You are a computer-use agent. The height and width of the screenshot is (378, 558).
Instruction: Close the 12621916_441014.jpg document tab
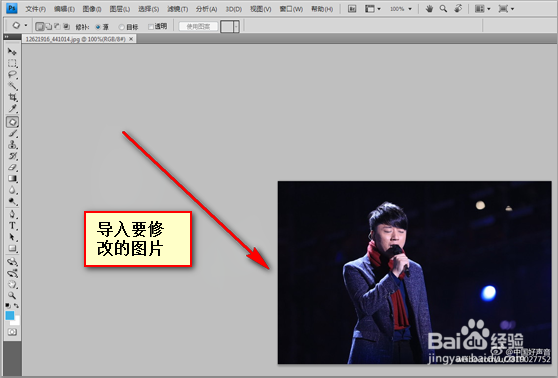131,39
